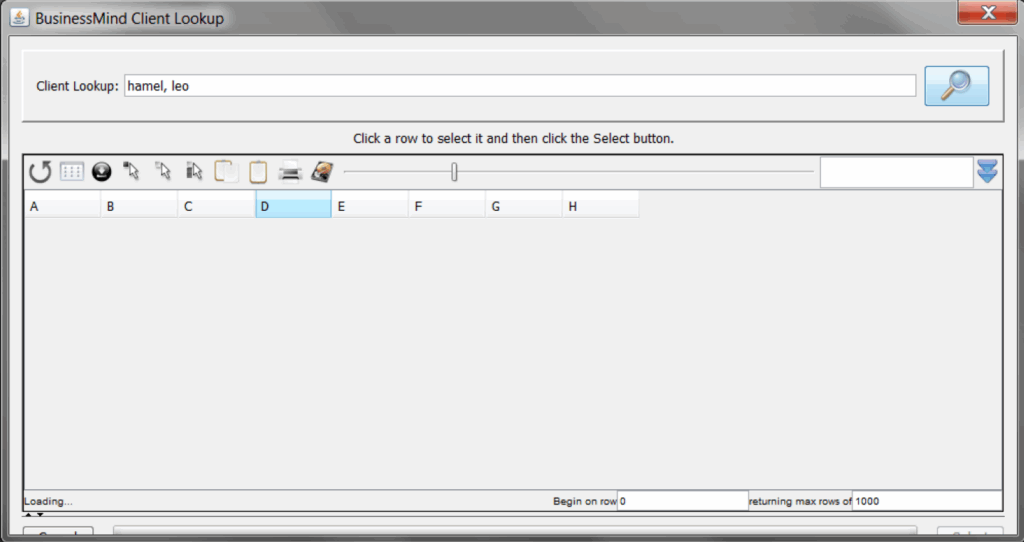Click the blue double down-arrow icon
The image size is (1024, 542).
click(x=987, y=171)
